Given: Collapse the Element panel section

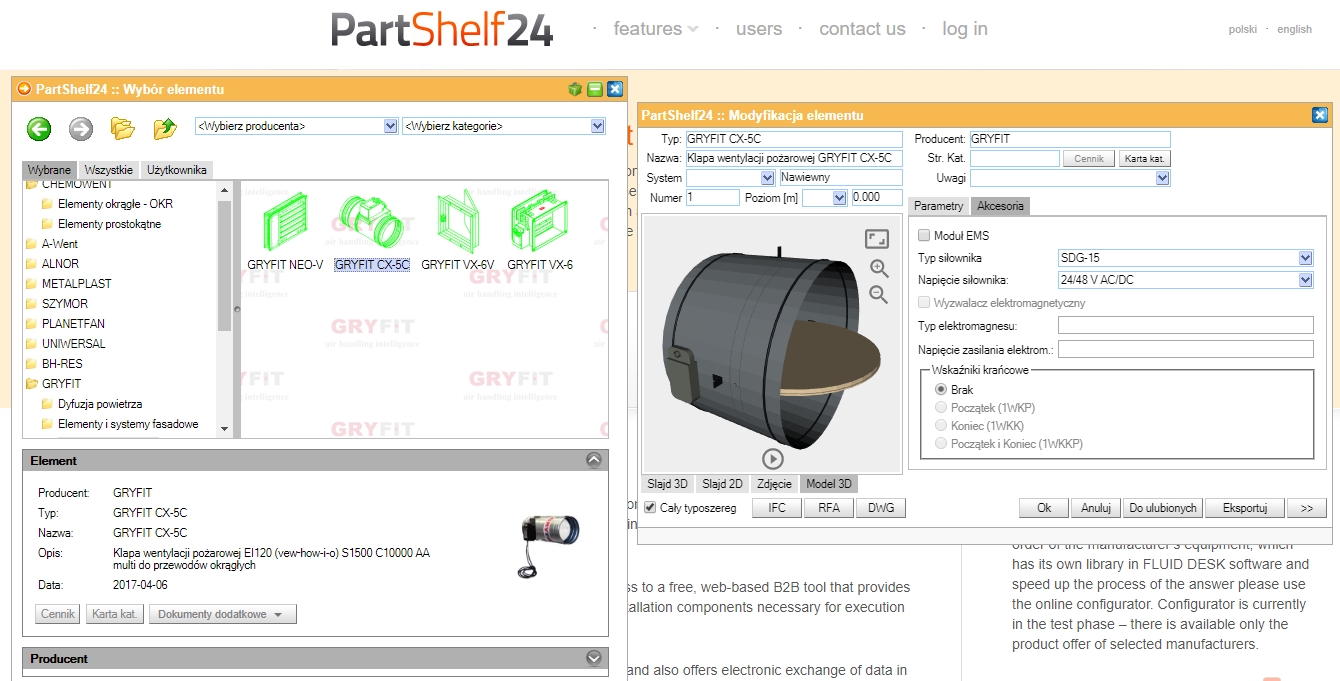Looking at the screenshot, I should pyautogui.click(x=594, y=461).
